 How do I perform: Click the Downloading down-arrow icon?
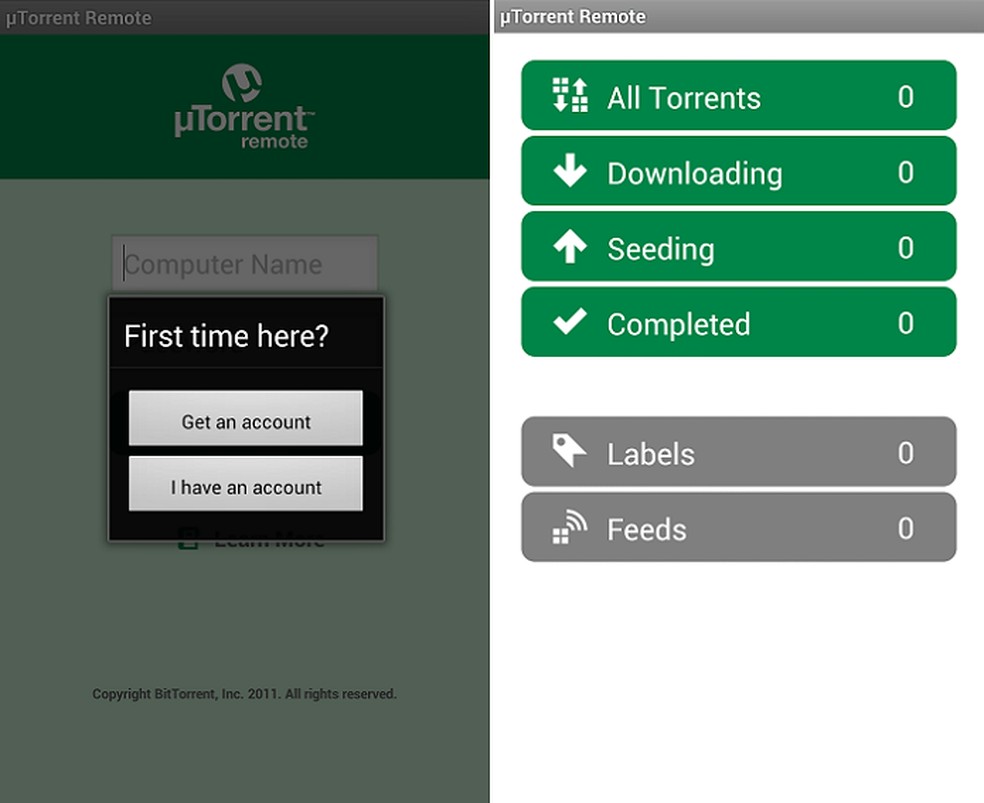click(x=570, y=171)
